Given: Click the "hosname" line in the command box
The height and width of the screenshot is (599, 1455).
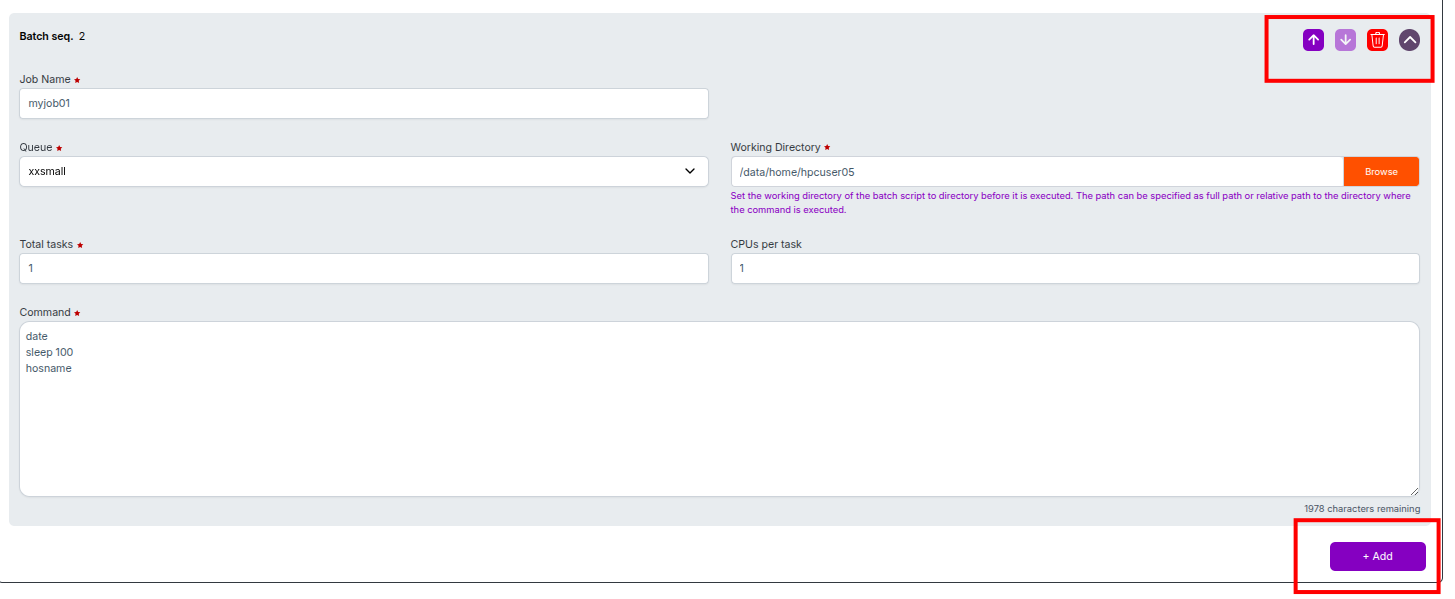Looking at the screenshot, I should [x=49, y=368].
